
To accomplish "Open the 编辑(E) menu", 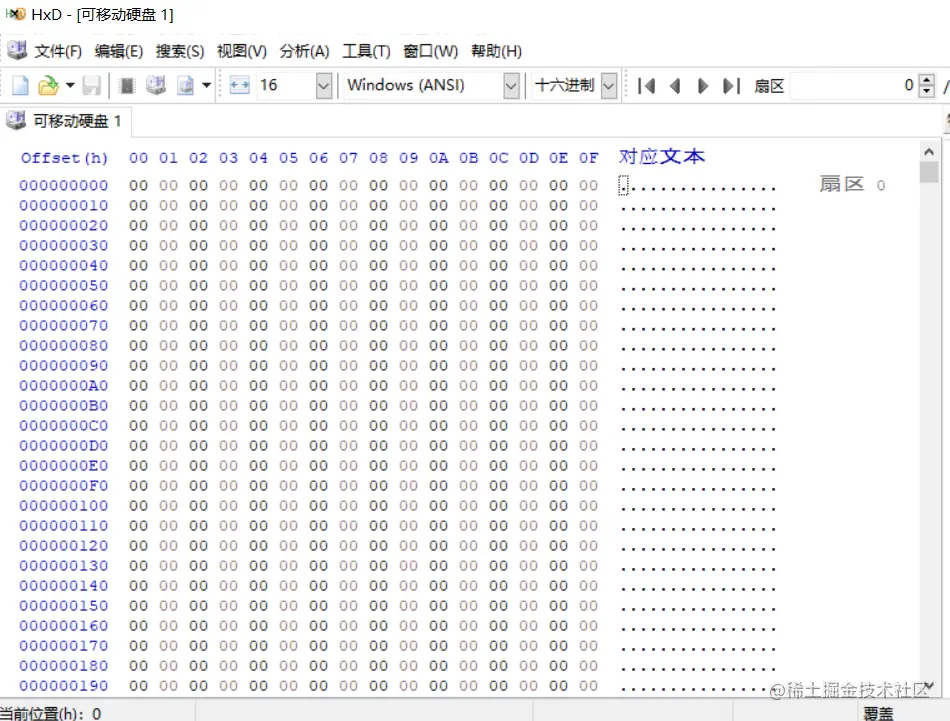I will [x=119, y=52].
